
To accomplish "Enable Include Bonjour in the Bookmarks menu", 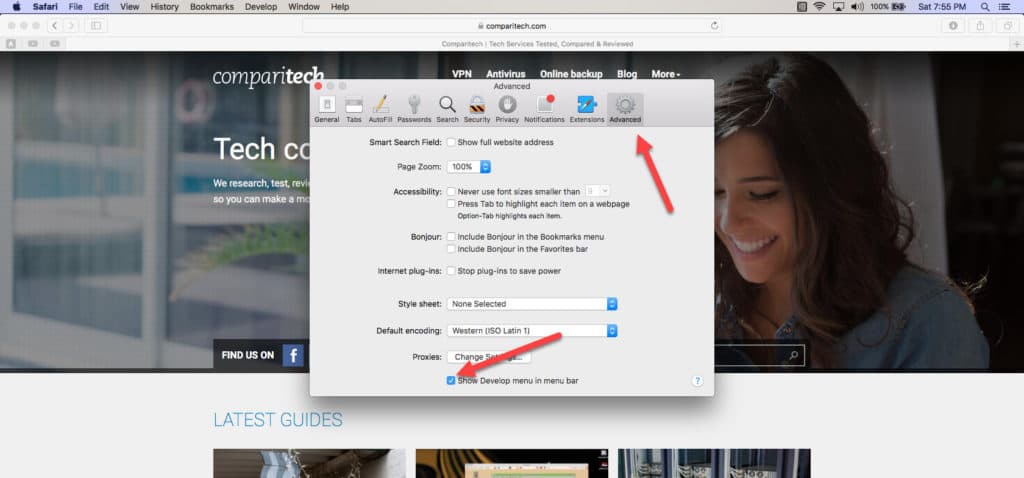I will 451,236.
